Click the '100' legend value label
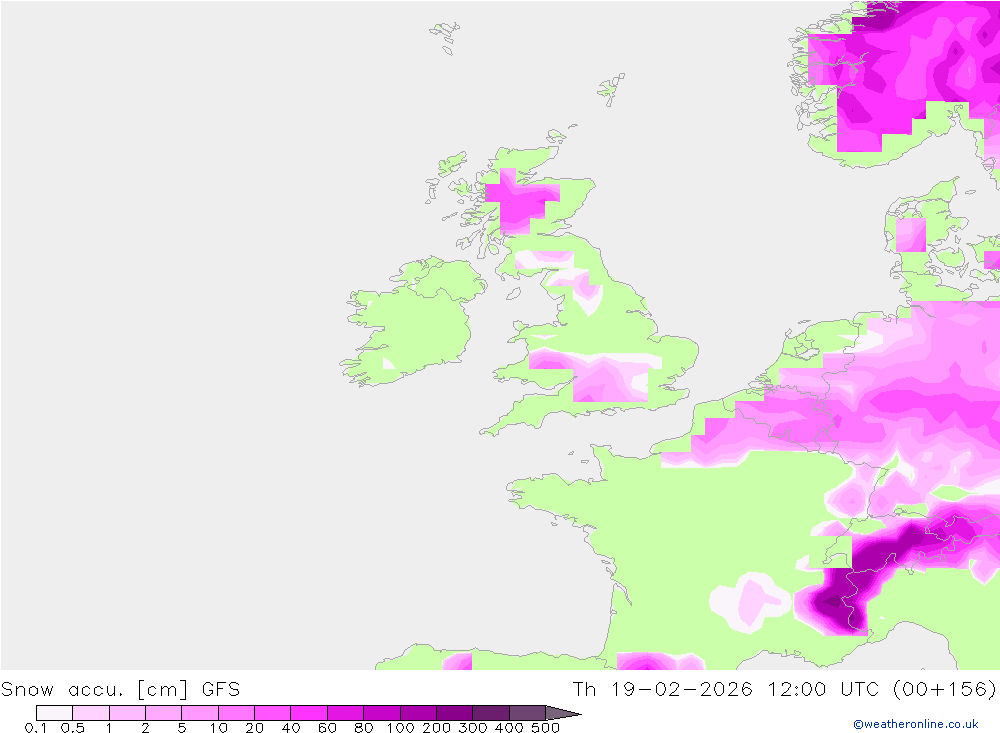The image size is (1000, 733). pyautogui.click(x=401, y=728)
